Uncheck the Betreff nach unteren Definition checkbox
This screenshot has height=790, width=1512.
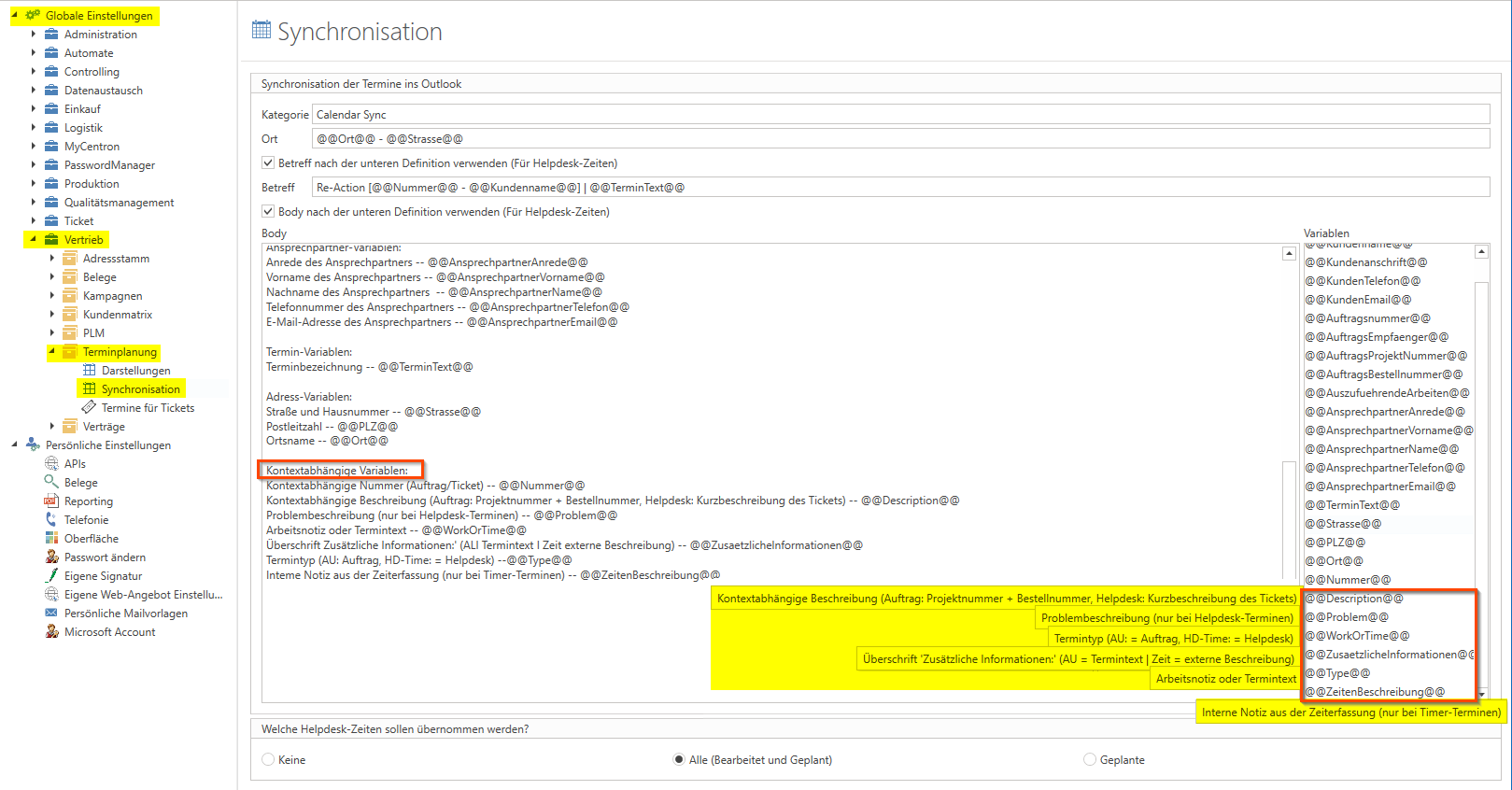[268, 163]
